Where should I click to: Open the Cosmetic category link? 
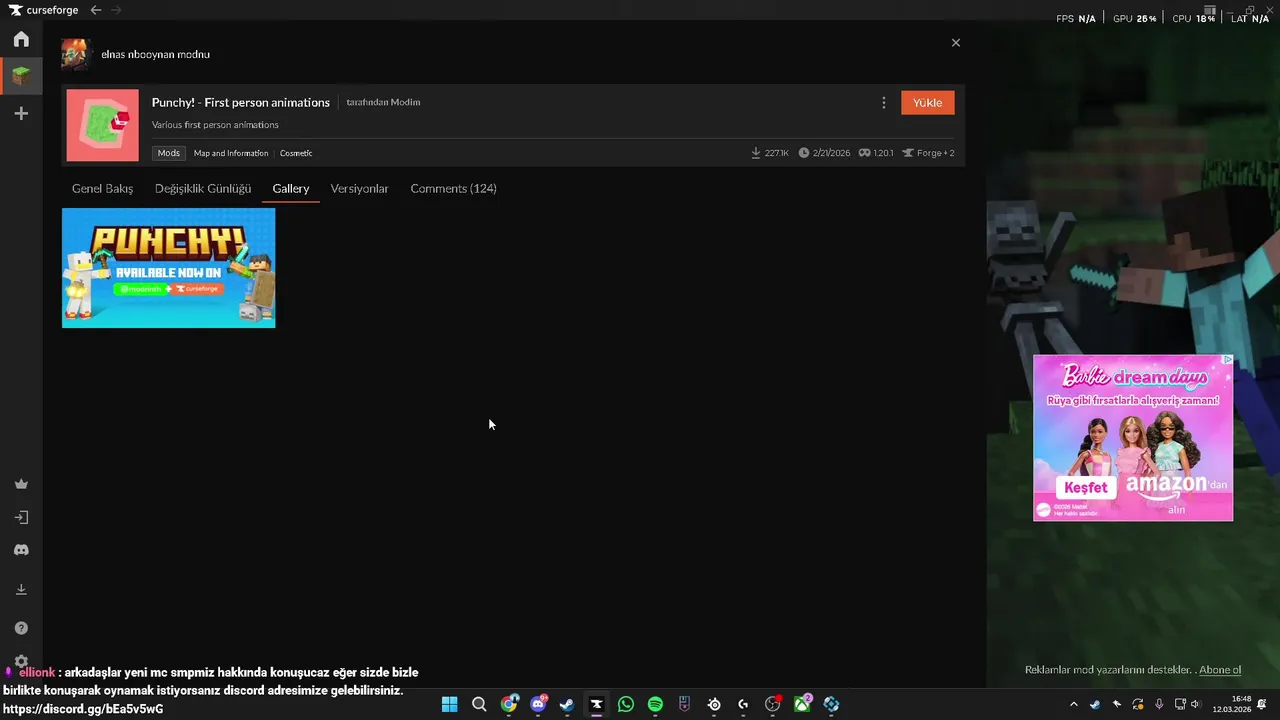296,153
